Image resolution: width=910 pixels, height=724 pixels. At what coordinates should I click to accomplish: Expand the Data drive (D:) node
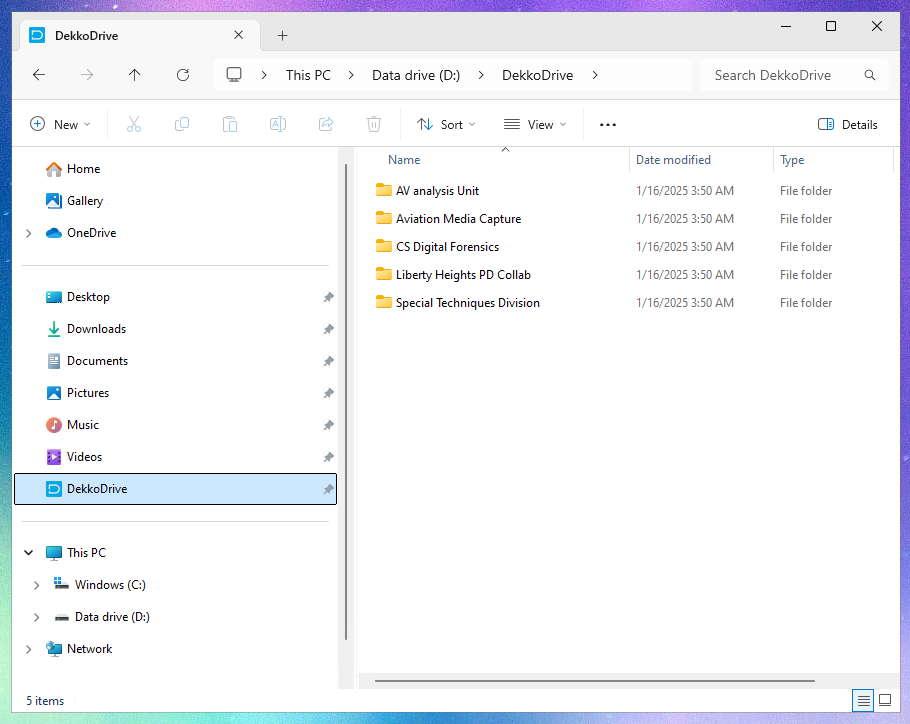(x=37, y=617)
